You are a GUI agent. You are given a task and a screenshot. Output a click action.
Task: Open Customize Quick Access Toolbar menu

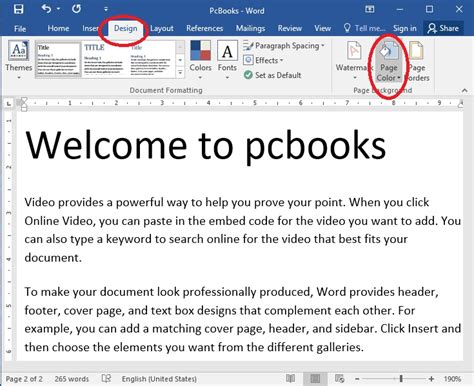coord(106,9)
